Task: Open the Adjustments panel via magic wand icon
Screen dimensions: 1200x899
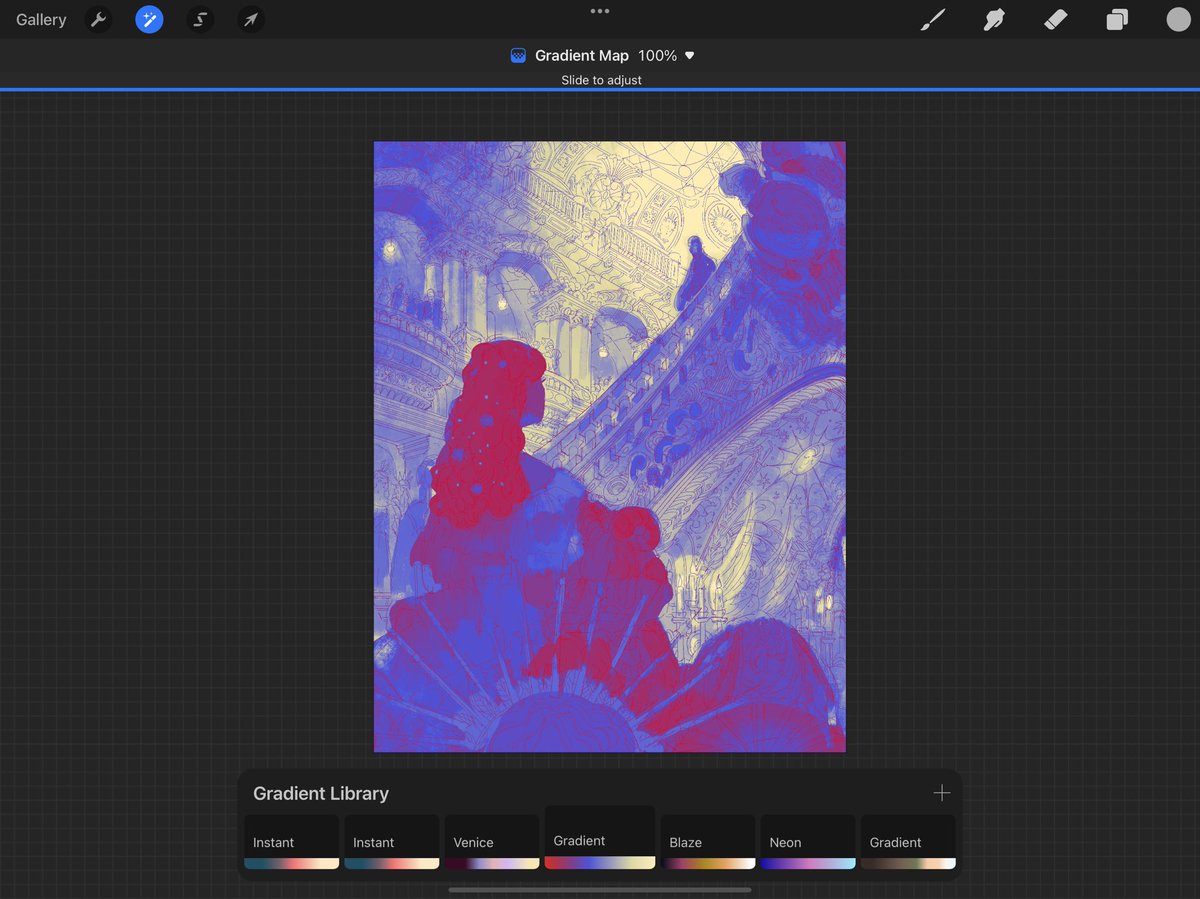Action: [x=149, y=19]
